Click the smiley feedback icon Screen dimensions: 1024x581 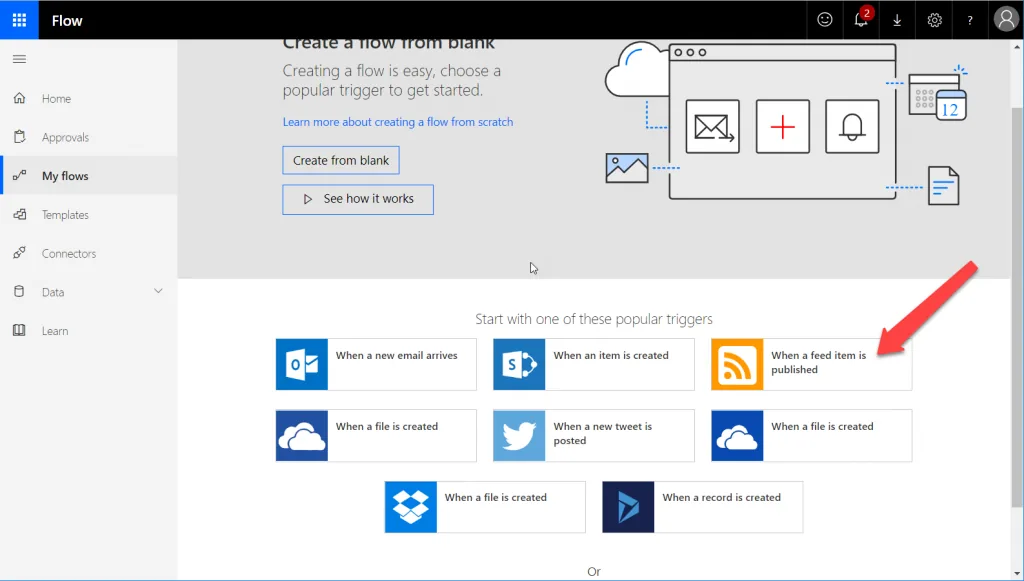point(825,20)
